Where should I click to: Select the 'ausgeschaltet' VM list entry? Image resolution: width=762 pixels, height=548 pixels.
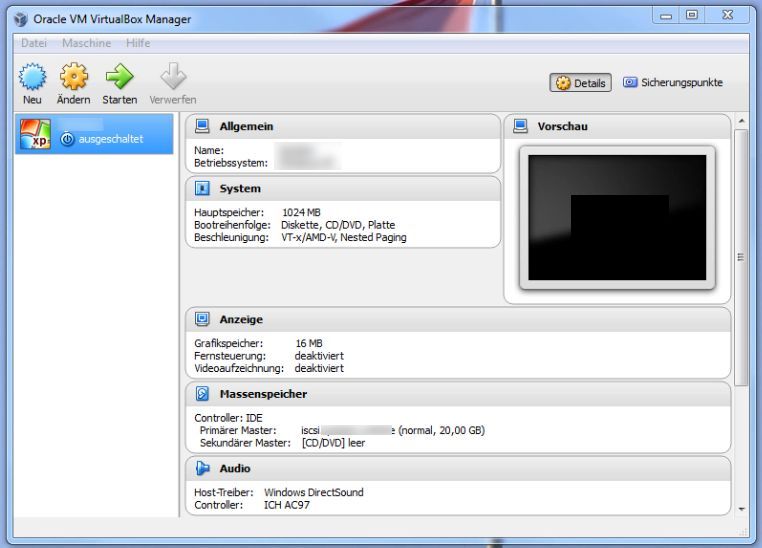click(94, 134)
